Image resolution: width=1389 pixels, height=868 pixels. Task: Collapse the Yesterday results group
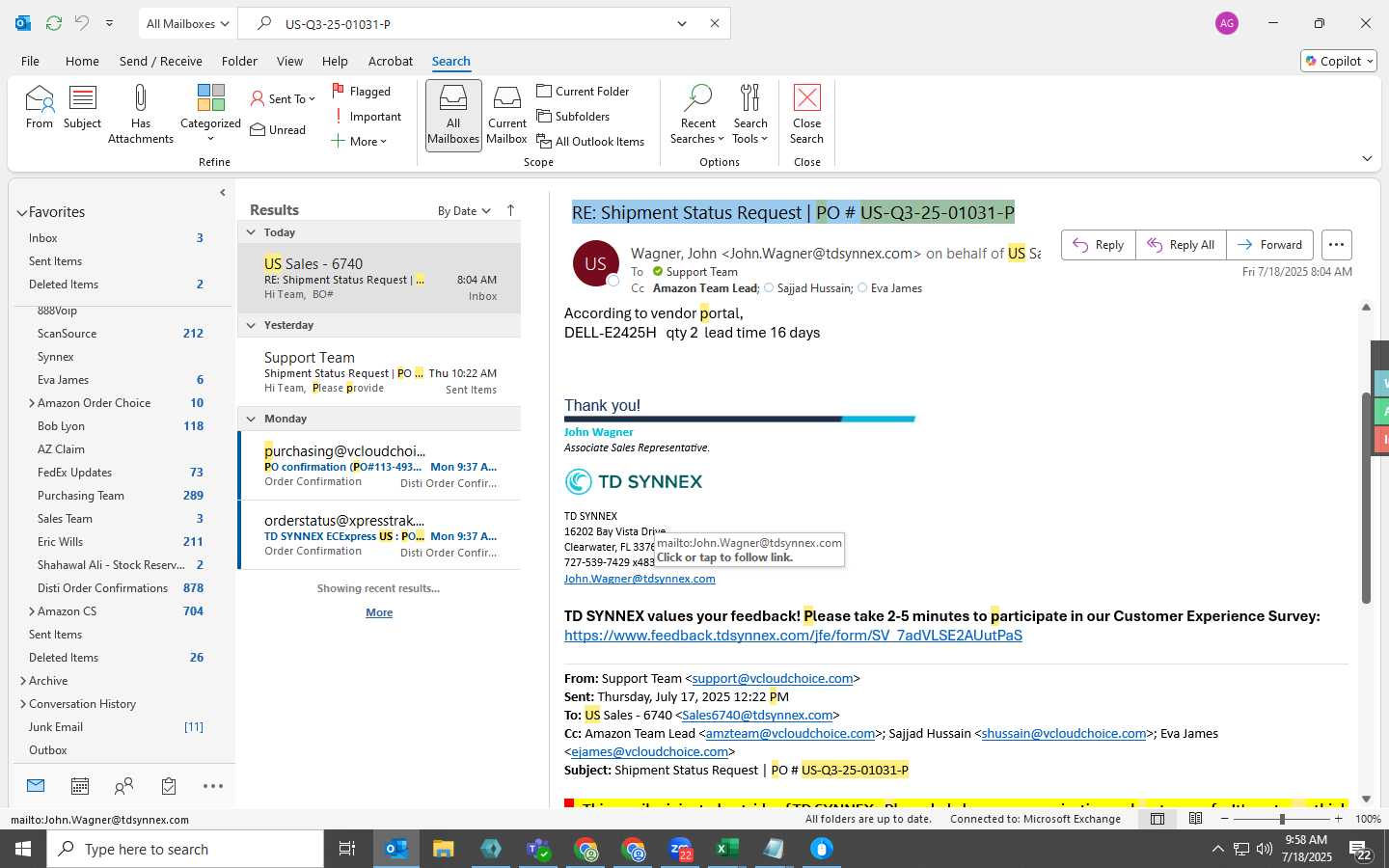pos(251,325)
